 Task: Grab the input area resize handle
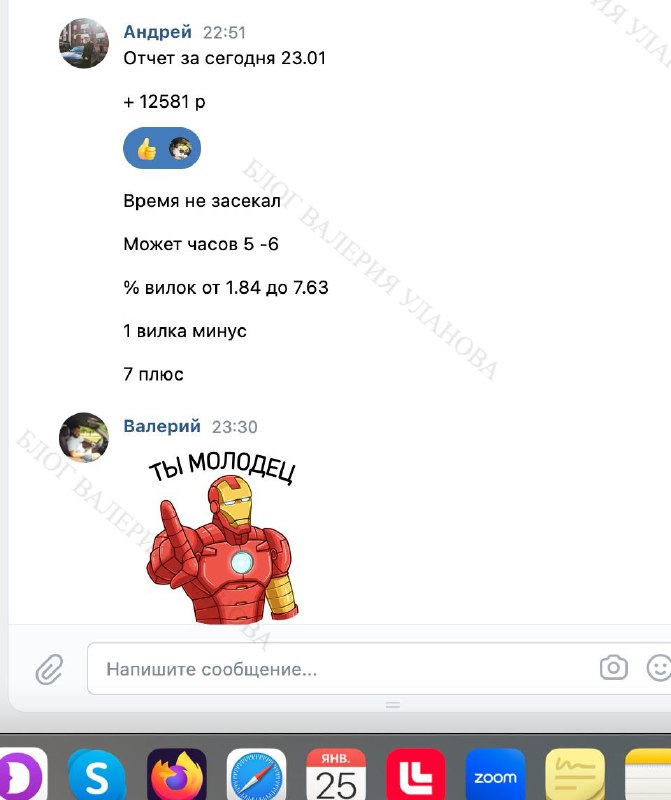pos(392,705)
